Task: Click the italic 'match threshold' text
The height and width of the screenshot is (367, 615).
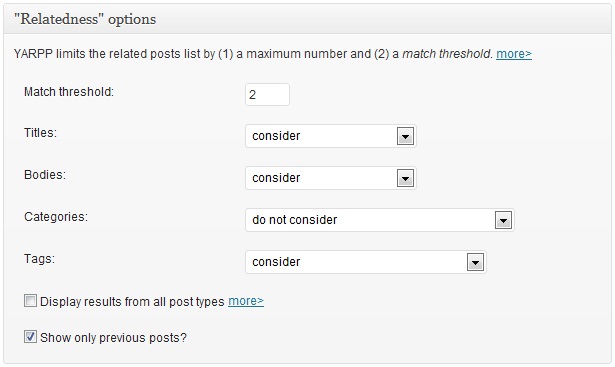Action: (447, 54)
